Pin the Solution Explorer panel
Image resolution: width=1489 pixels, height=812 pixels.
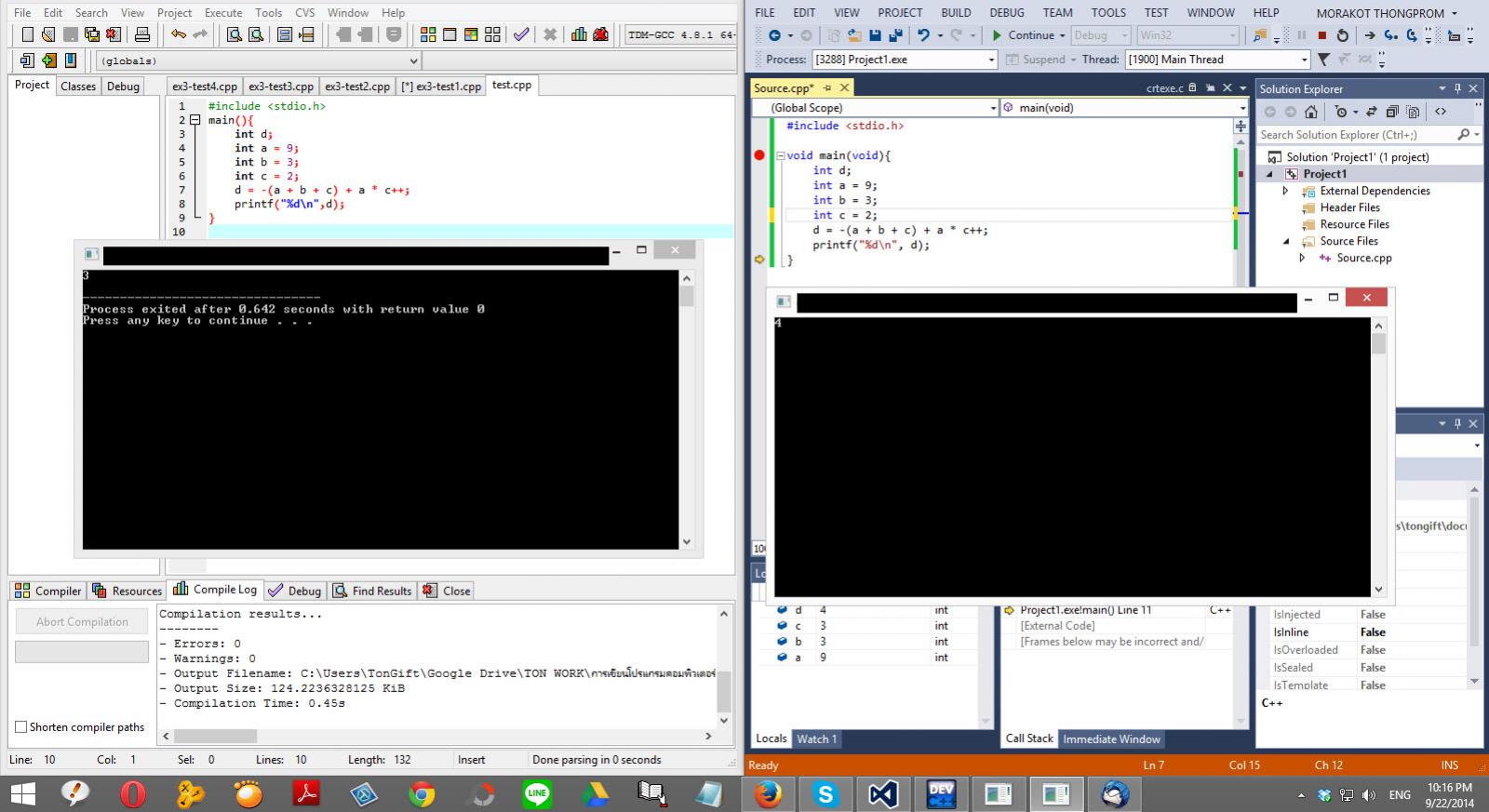pyautogui.click(x=1457, y=88)
